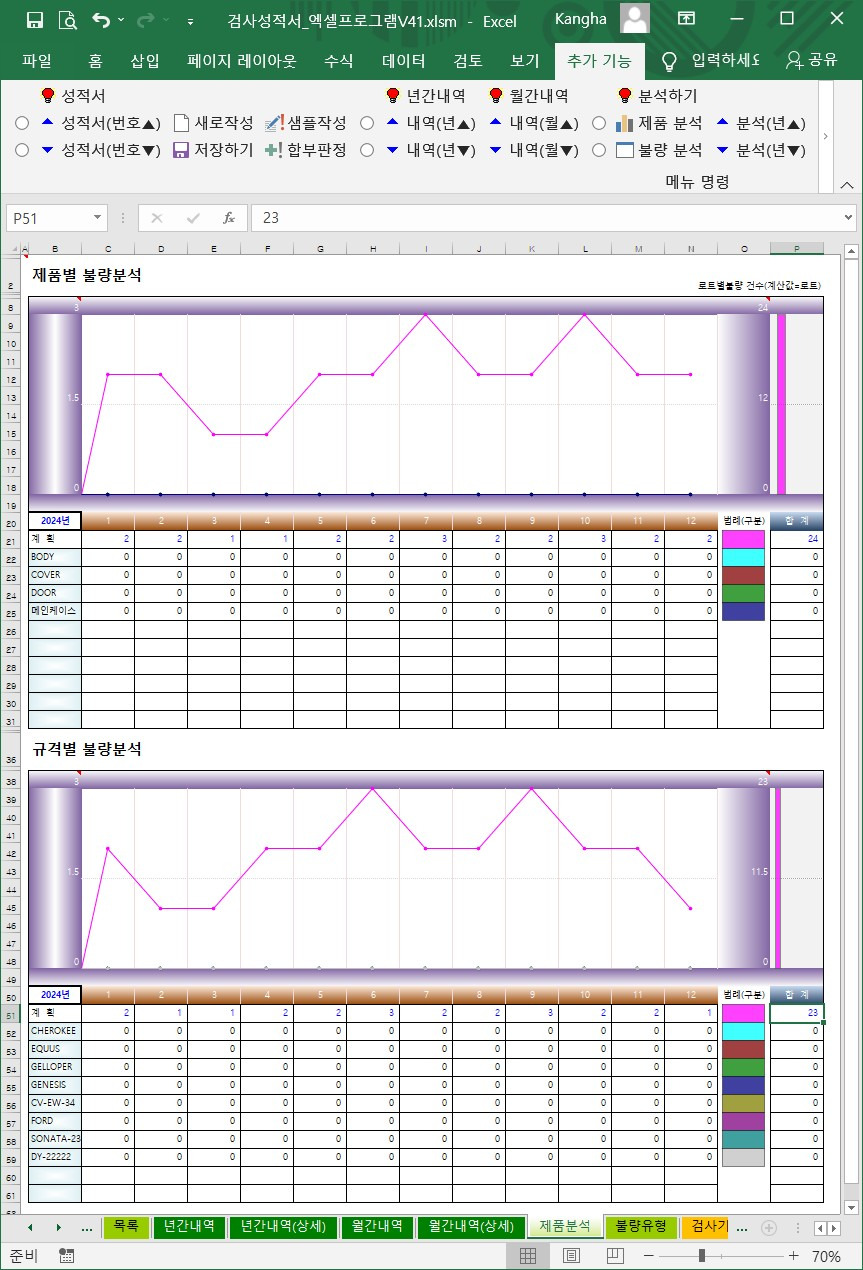
Task: Select radio button beside 불량 분석
Action: click(599, 151)
